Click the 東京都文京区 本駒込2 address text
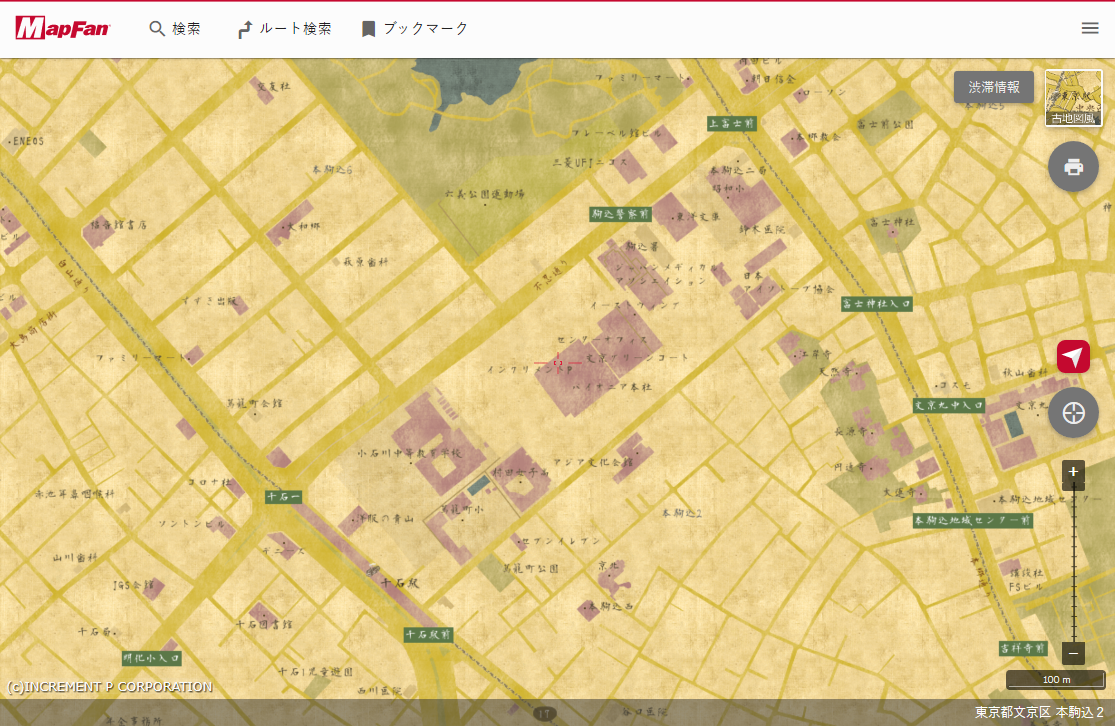1115x726 pixels. (x=1039, y=712)
